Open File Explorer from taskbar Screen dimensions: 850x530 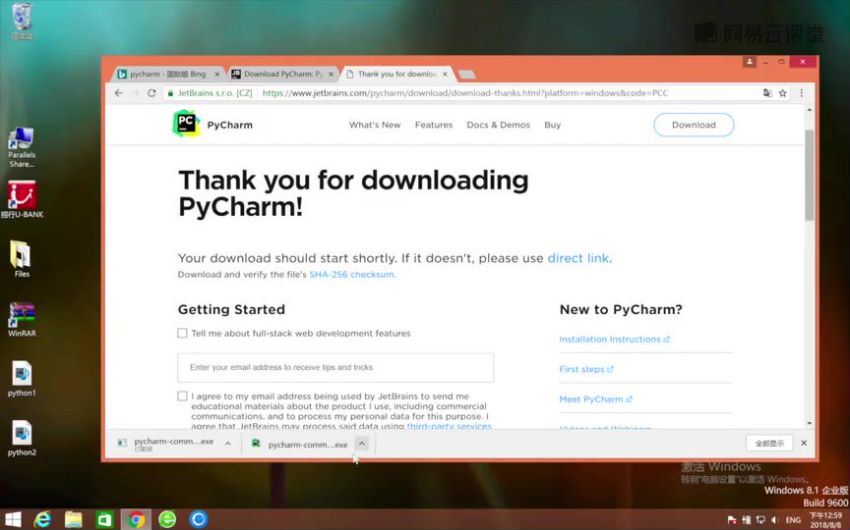tap(73, 519)
